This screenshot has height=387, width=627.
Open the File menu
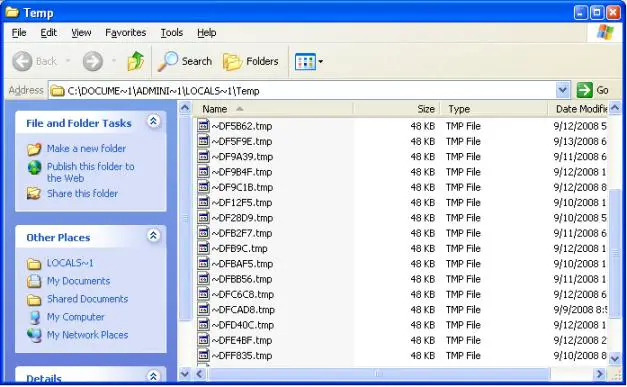coord(19,33)
